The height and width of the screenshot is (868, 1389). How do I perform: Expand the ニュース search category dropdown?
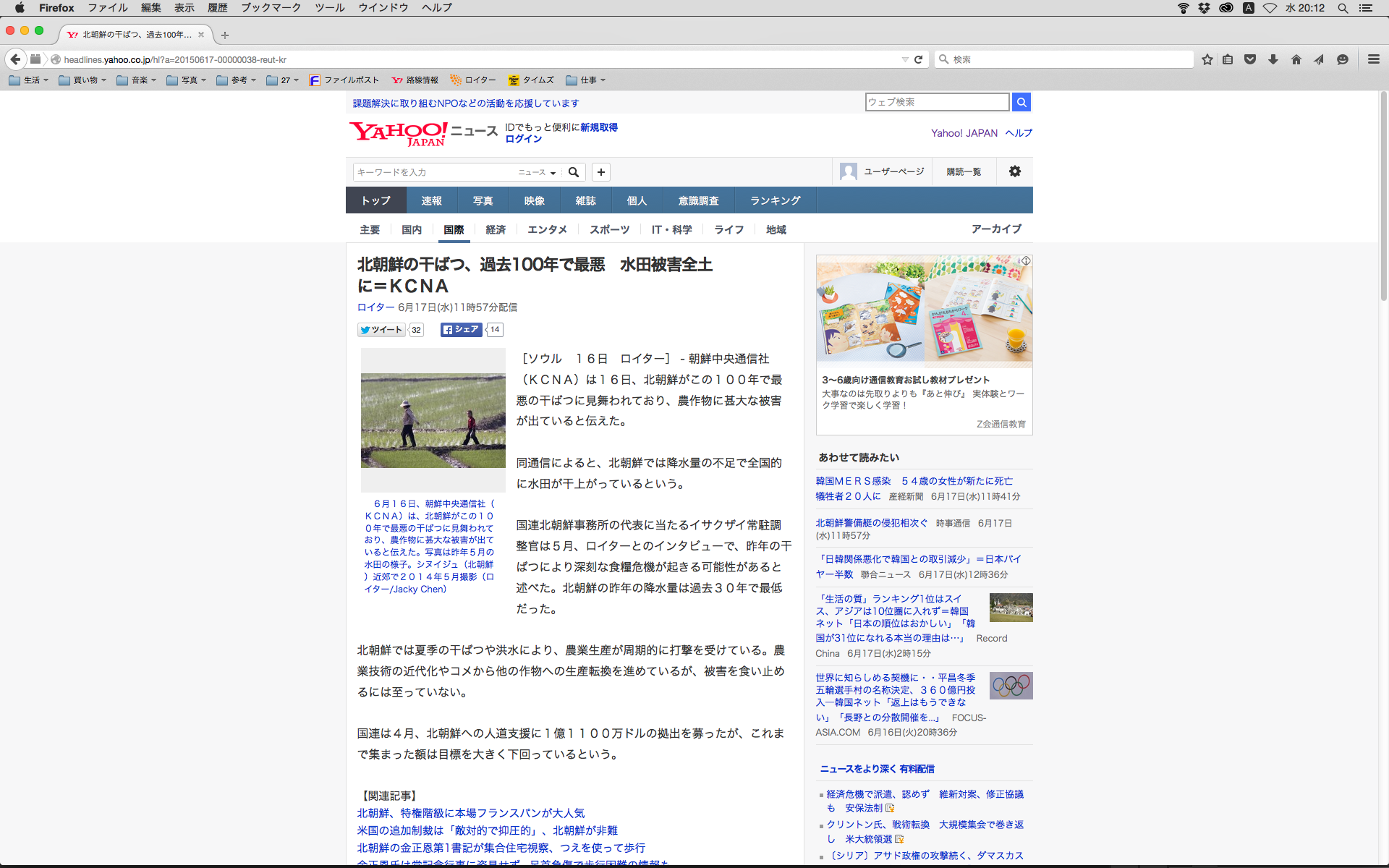pyautogui.click(x=537, y=172)
